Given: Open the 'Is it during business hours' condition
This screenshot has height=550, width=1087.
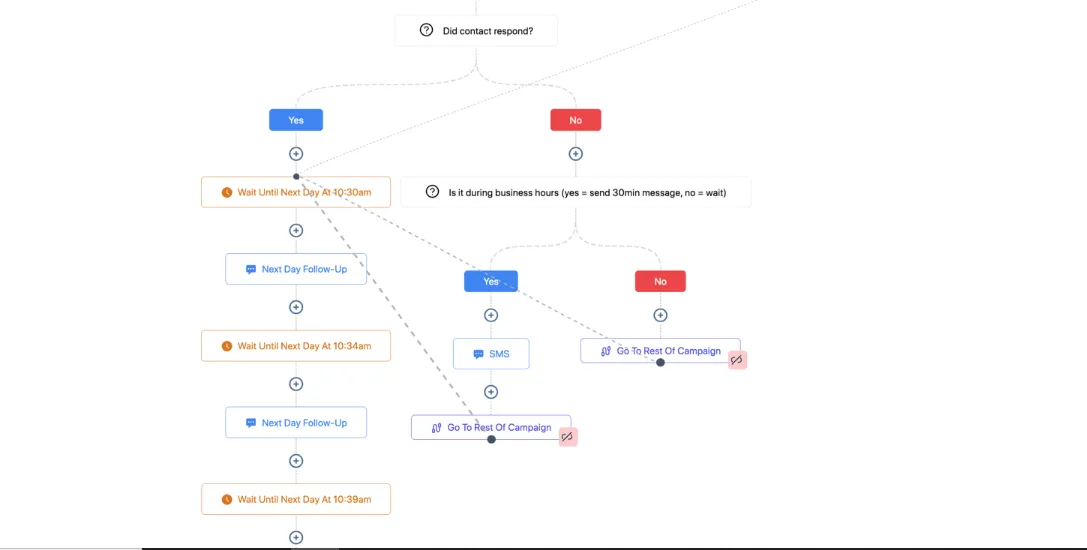Looking at the screenshot, I should pos(575,192).
